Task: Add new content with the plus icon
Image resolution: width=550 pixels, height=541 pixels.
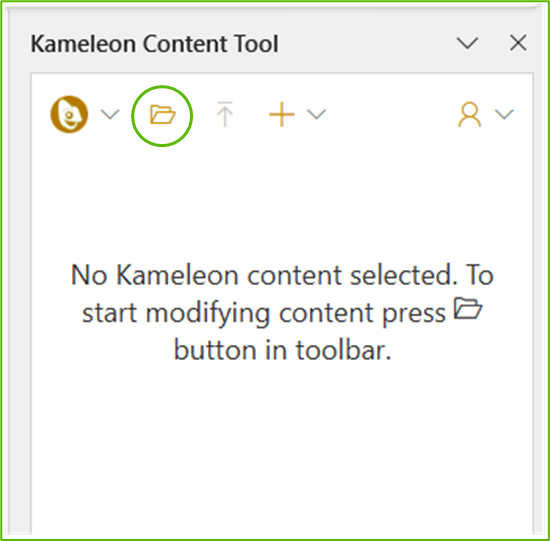Action: click(281, 114)
